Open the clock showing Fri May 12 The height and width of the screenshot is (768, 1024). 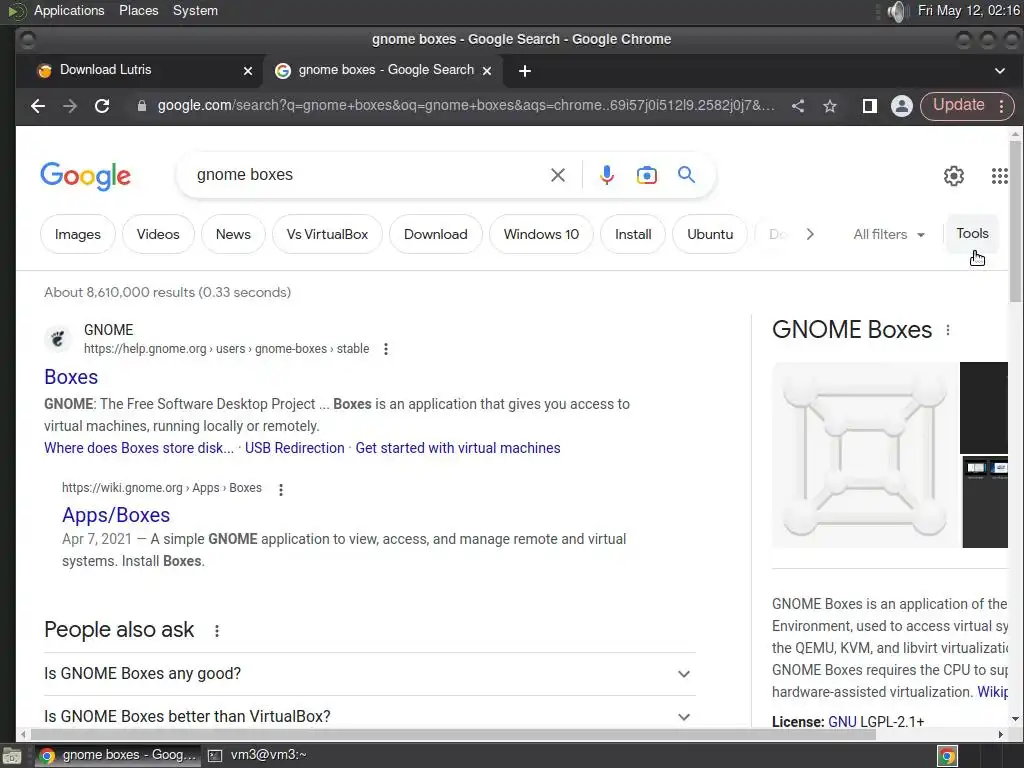click(968, 10)
